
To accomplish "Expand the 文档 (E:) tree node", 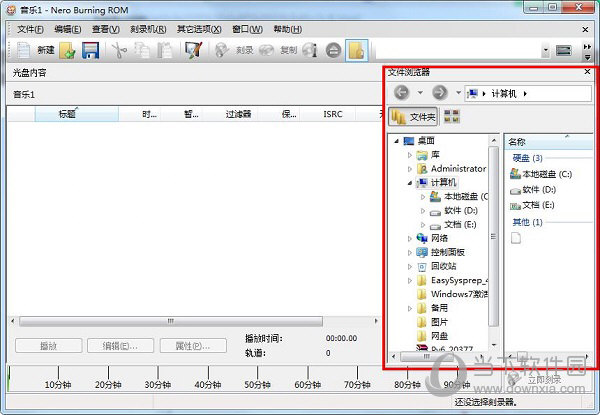I will pyautogui.click(x=423, y=225).
